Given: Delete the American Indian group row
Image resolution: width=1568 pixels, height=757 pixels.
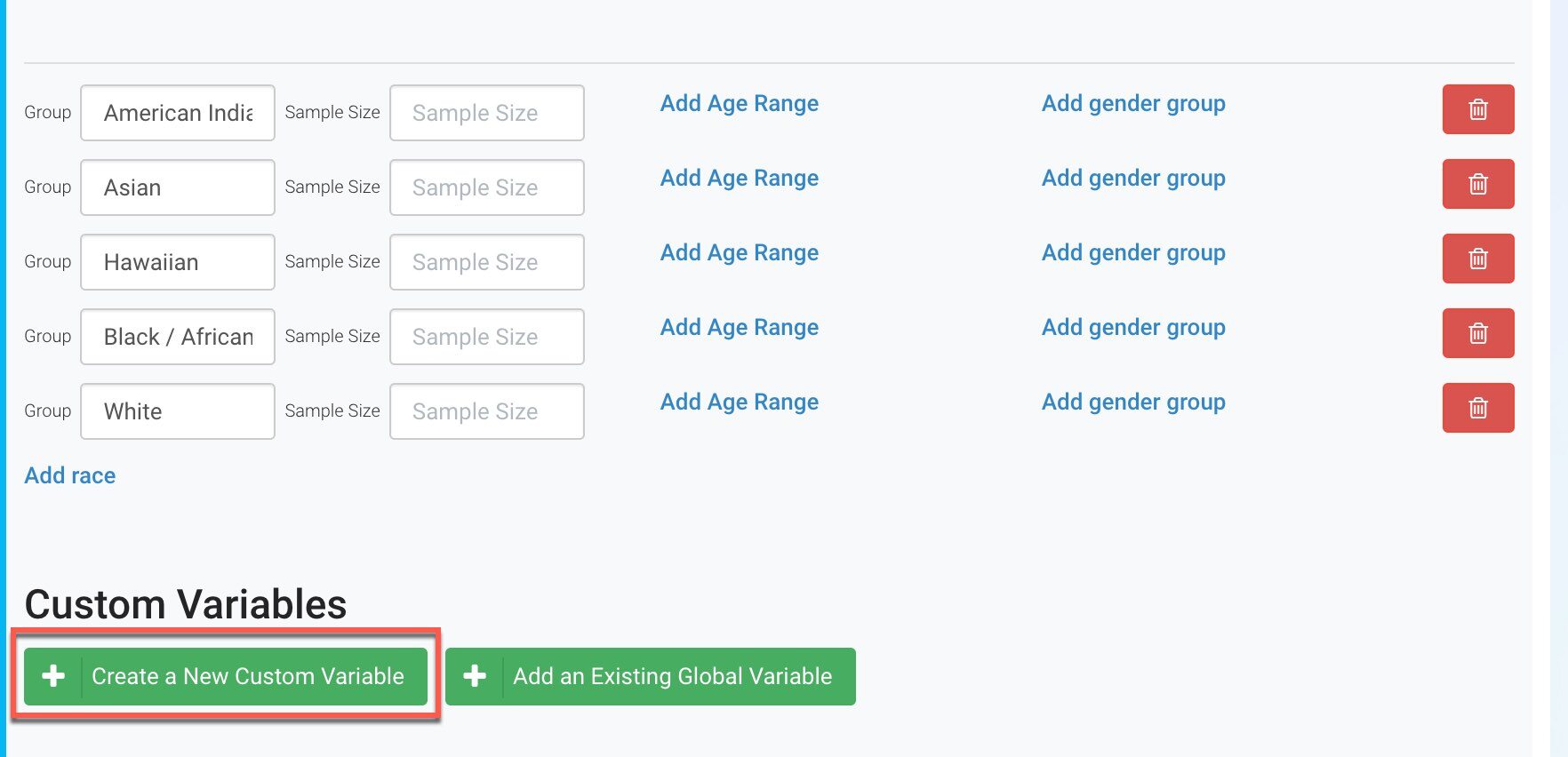Looking at the screenshot, I should [1477, 109].
